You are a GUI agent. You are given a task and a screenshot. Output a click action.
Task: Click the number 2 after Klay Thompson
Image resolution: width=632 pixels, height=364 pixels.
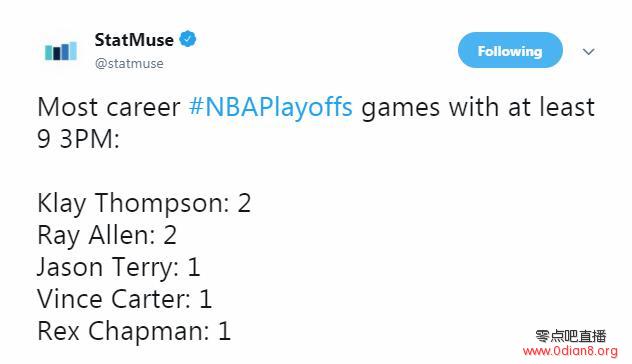pos(244,203)
